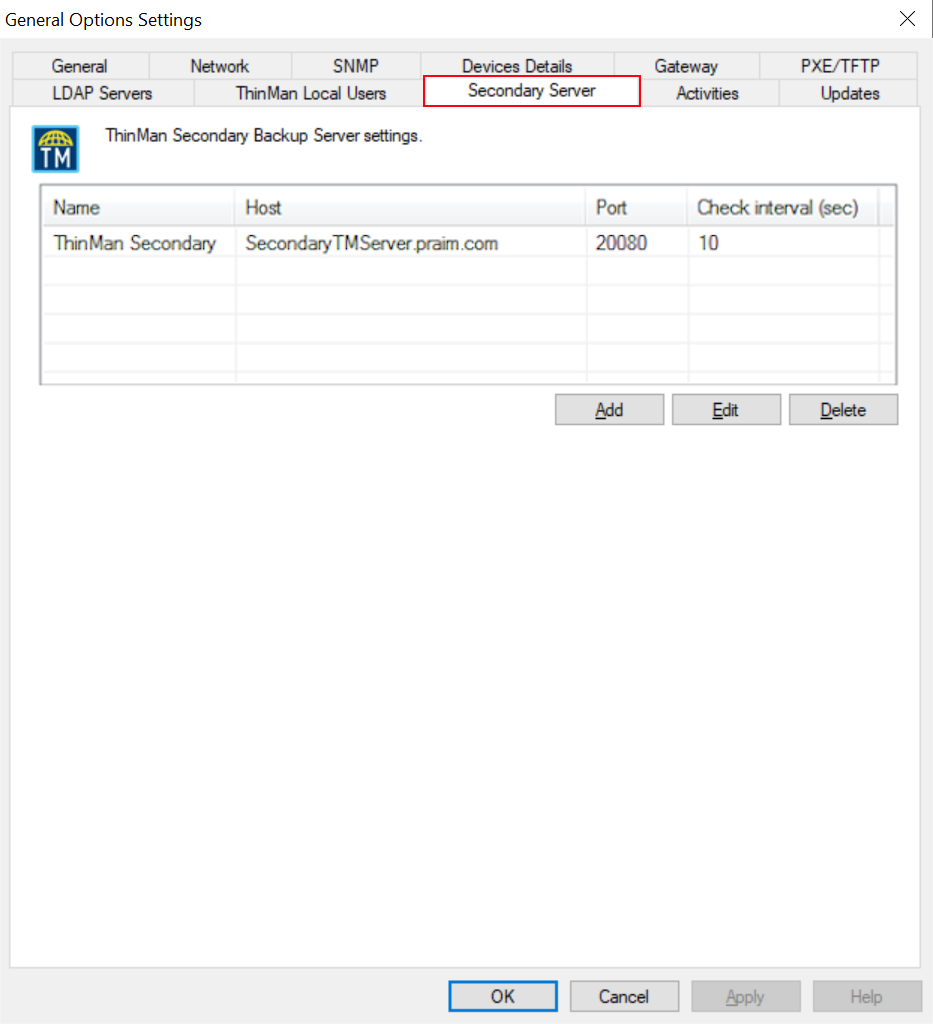This screenshot has width=933, height=1024.
Task: Switch to the PXE/TFTP tab
Action: (840, 66)
